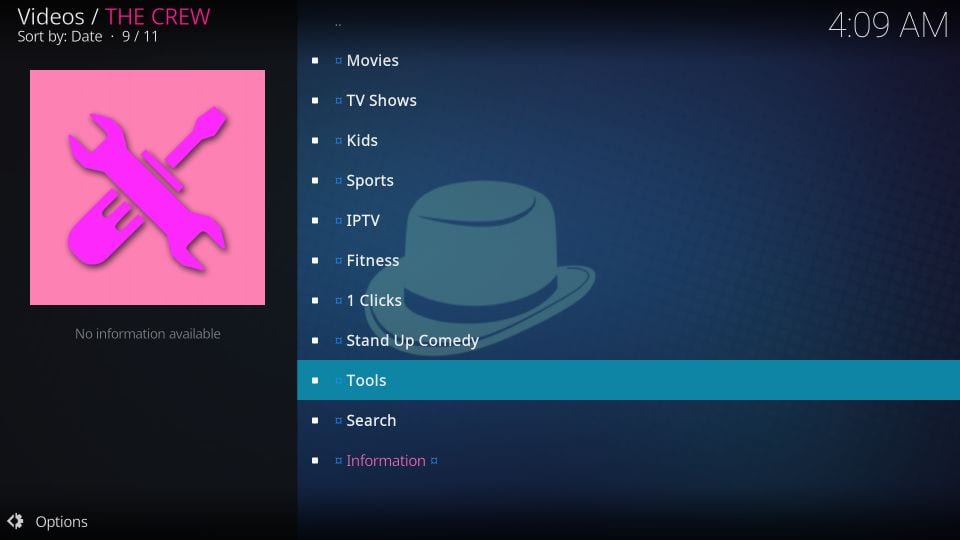
Task: Open the highlighted Tools entry
Action: click(x=628, y=380)
